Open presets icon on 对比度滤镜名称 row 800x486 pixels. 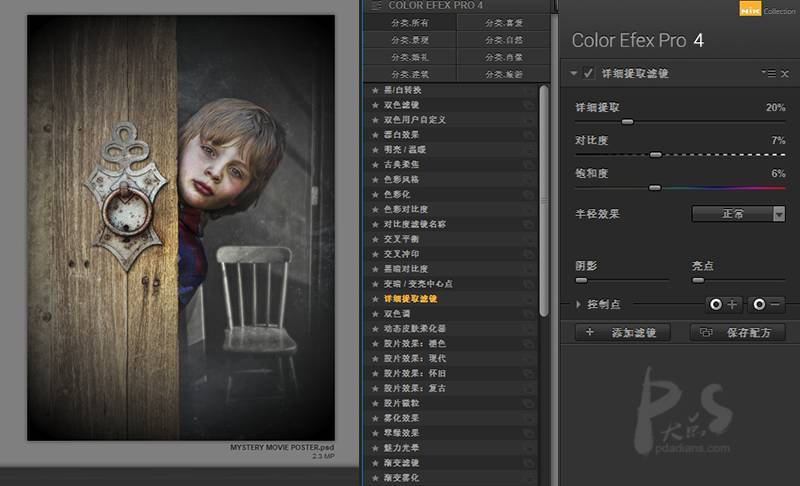[529, 224]
